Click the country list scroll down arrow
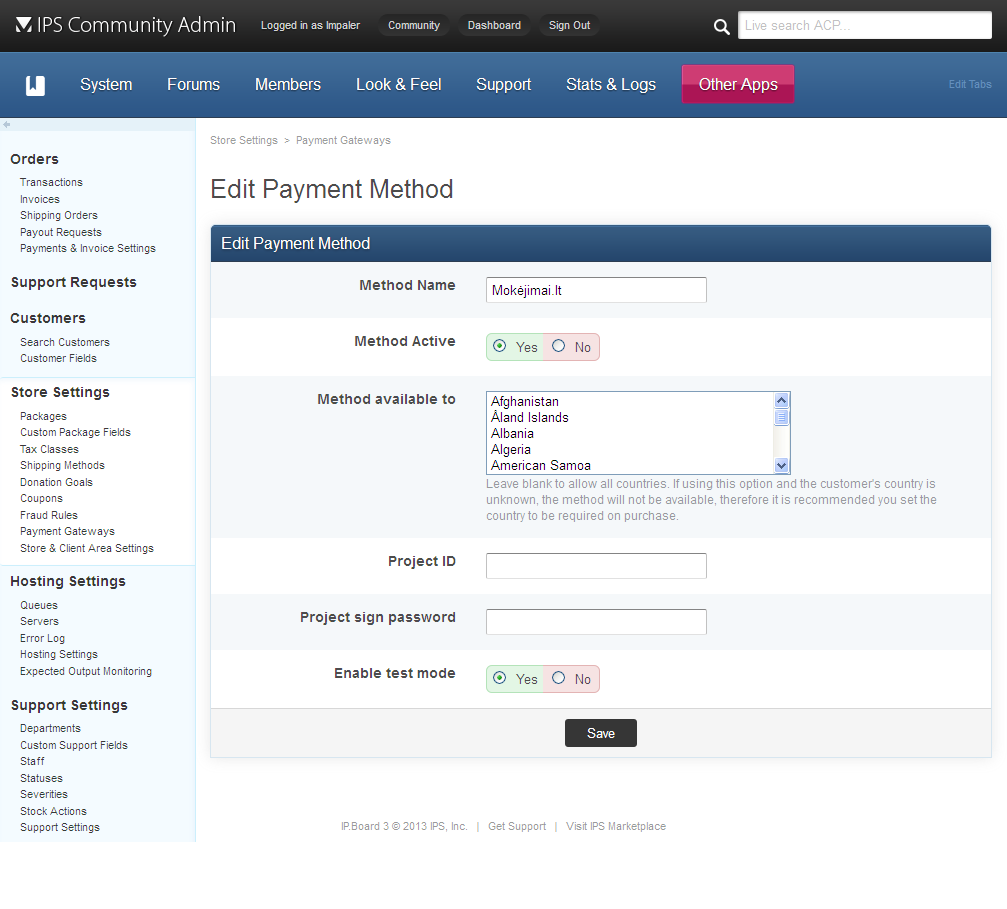The width and height of the screenshot is (1007, 909). [782, 466]
